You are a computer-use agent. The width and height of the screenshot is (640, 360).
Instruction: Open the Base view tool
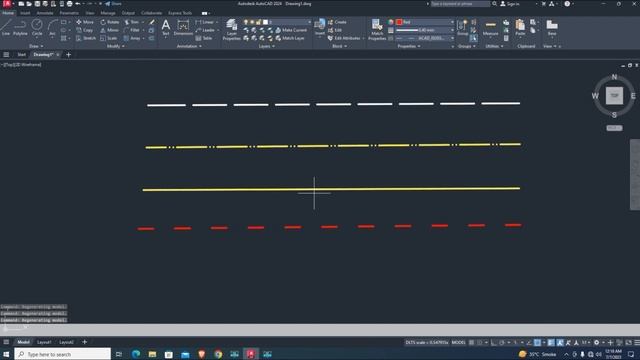(x=552, y=28)
